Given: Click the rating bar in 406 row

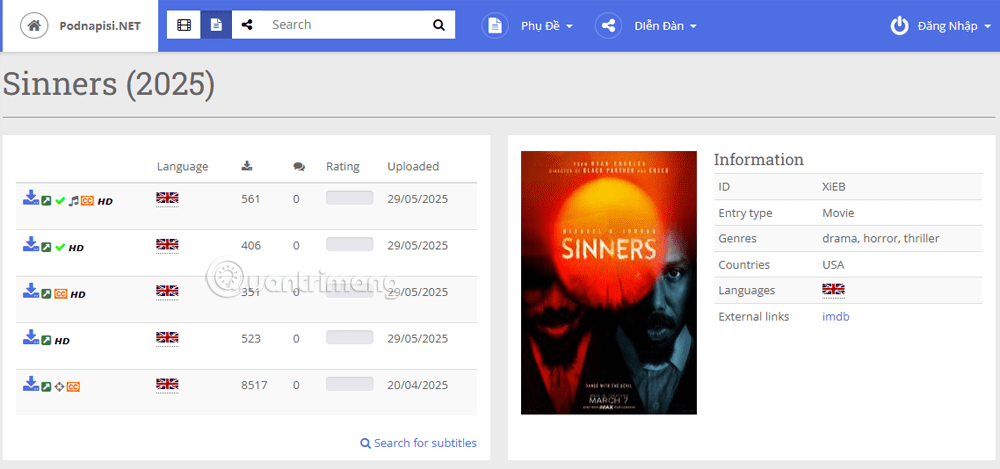Looking at the screenshot, I should point(349,244).
